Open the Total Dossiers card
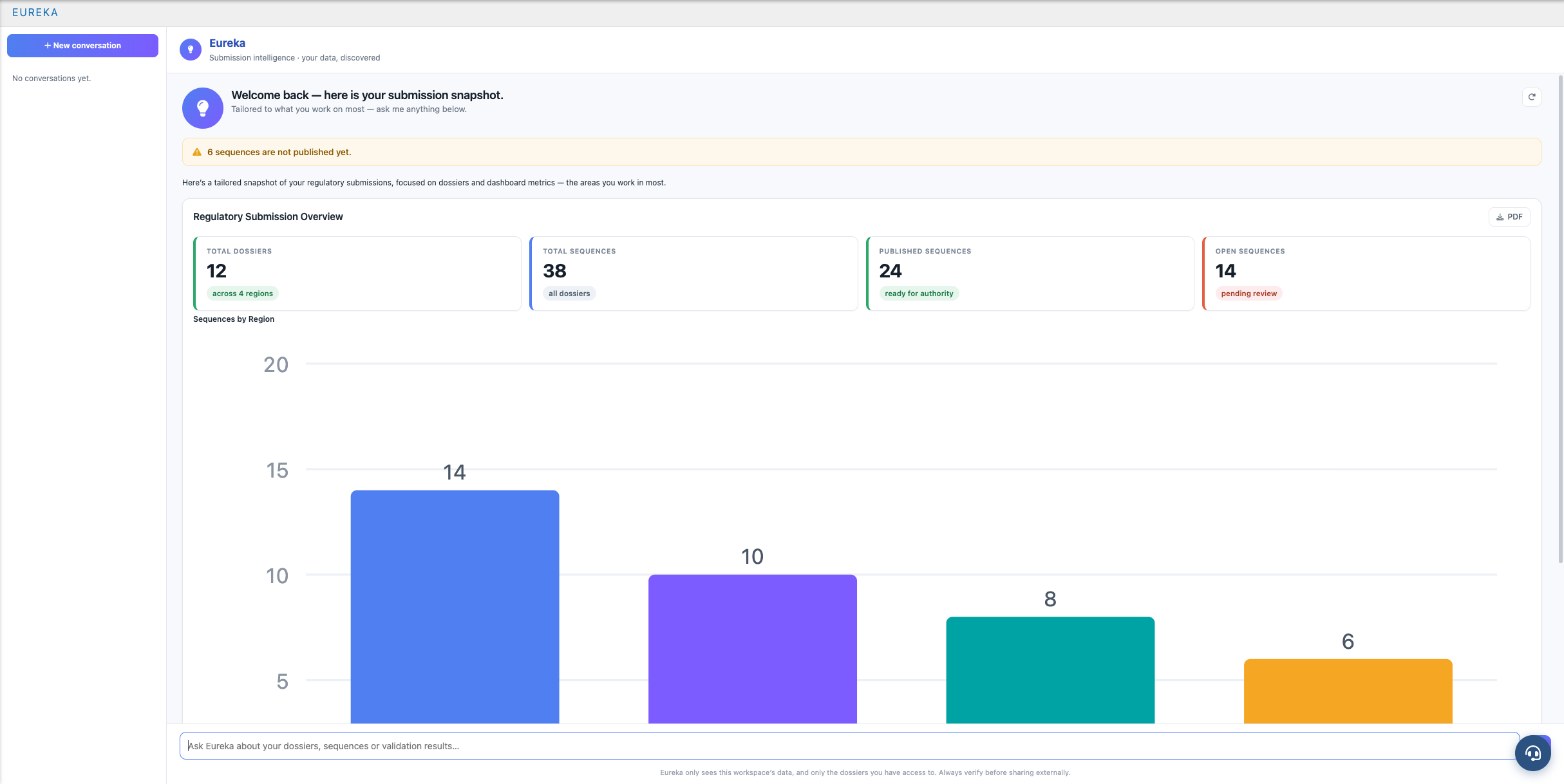The height and width of the screenshot is (784, 1564). [358, 273]
